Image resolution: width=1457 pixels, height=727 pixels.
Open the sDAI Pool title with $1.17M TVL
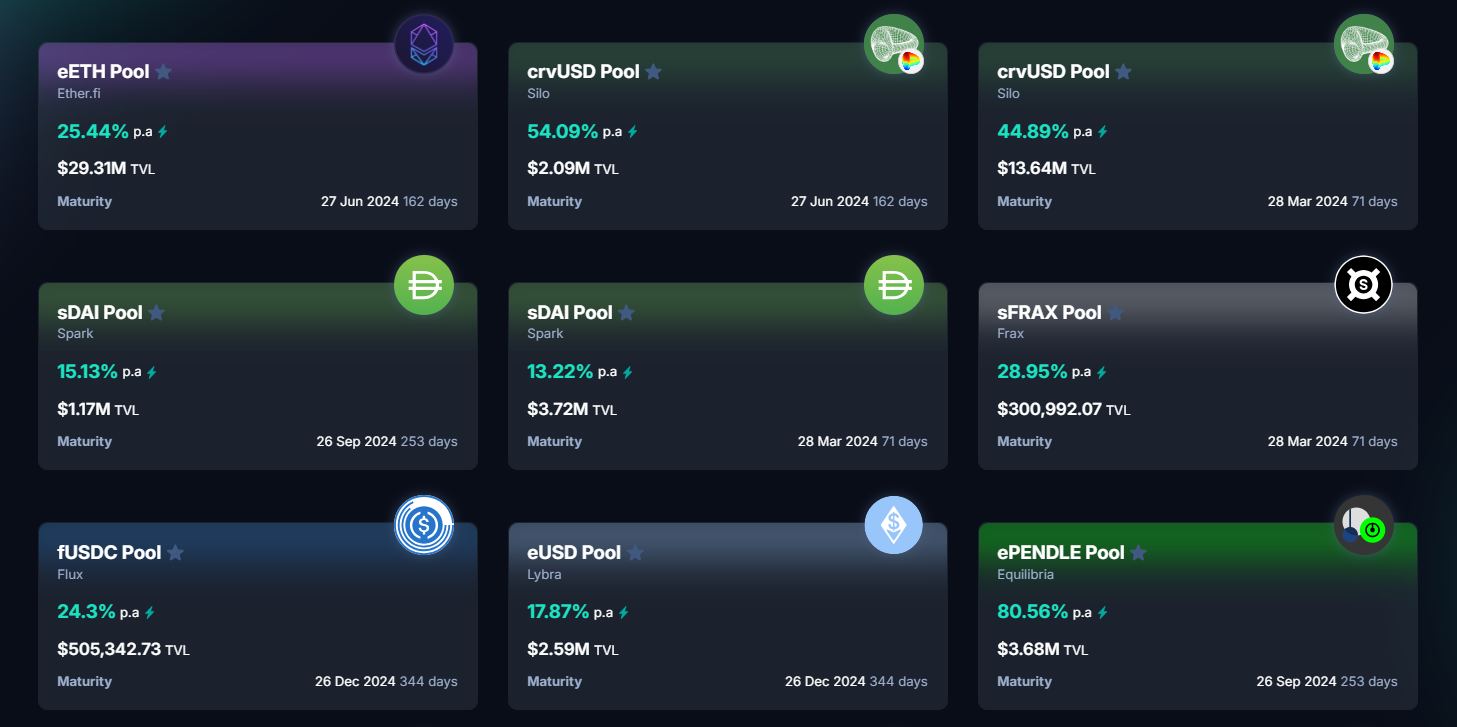tap(100, 312)
